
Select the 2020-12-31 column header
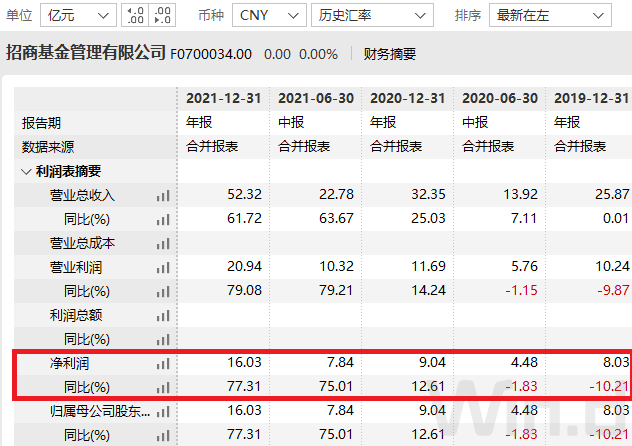[408, 98]
